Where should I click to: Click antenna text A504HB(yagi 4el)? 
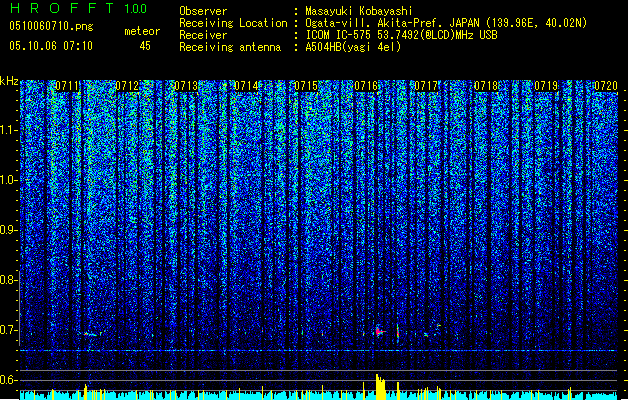[353, 47]
